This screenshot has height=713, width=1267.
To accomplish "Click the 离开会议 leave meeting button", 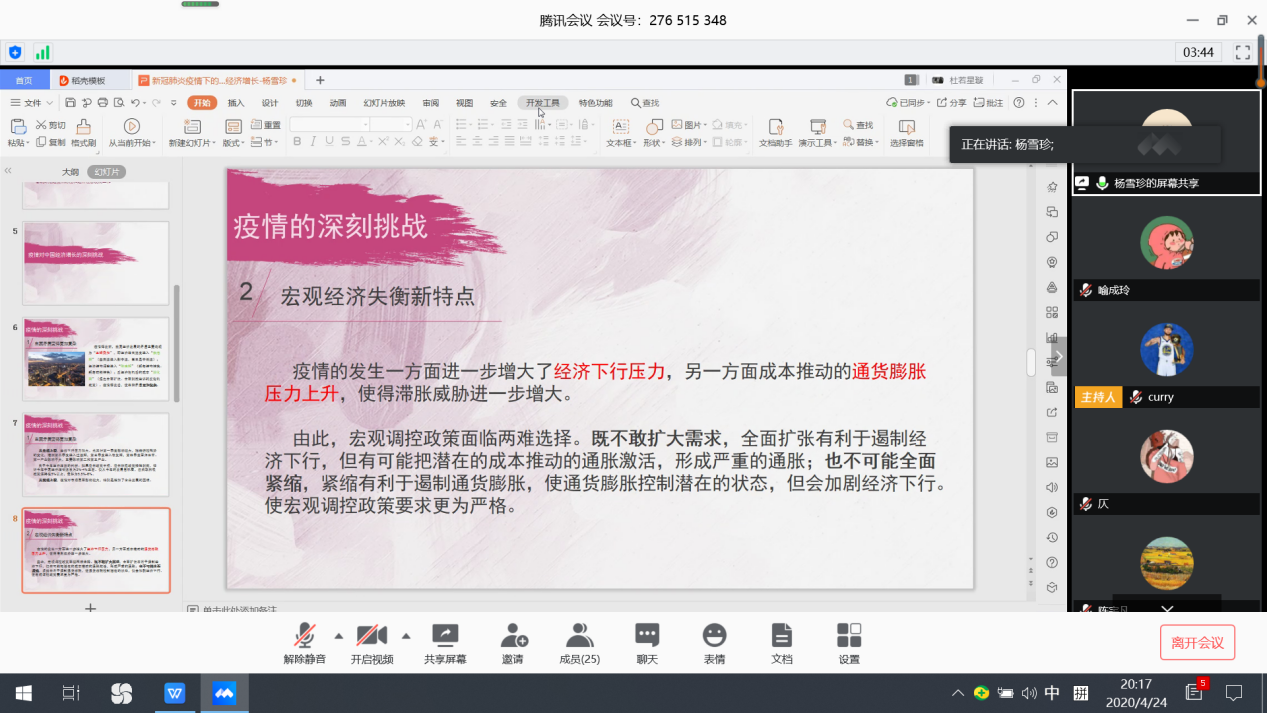I will [1197, 643].
